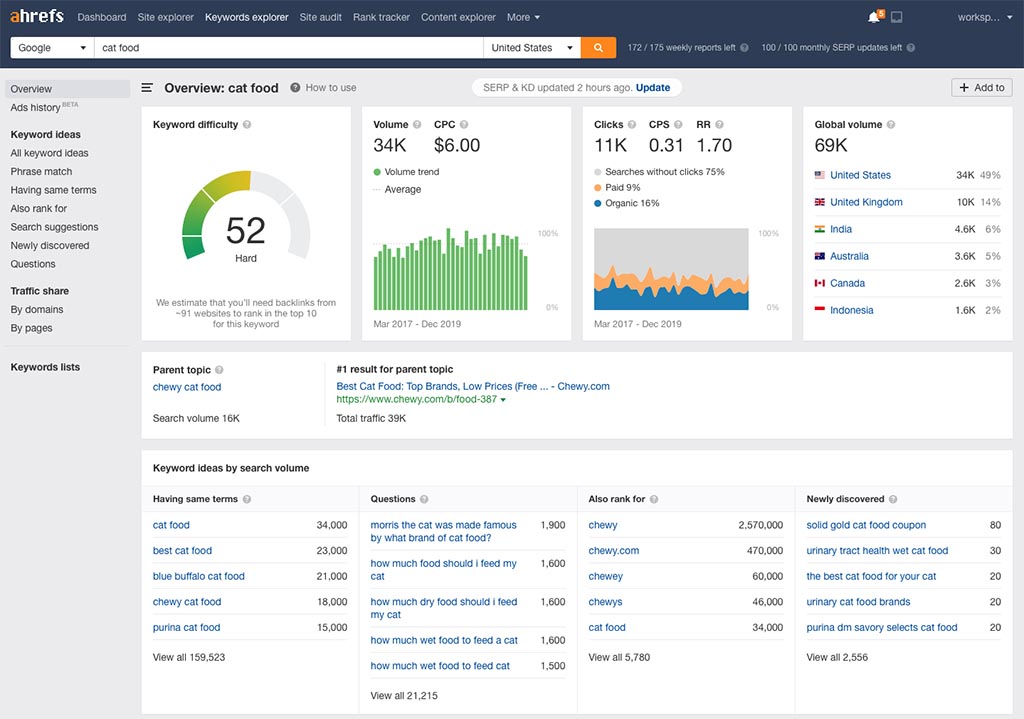
Task: Open All keyword ideas in sidebar
Action: pos(49,153)
